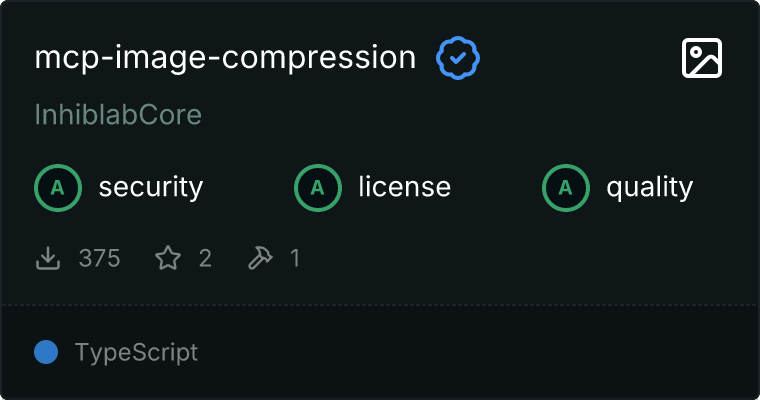Open the mcp-image-compression title link
760x400 pixels.
pos(225,58)
